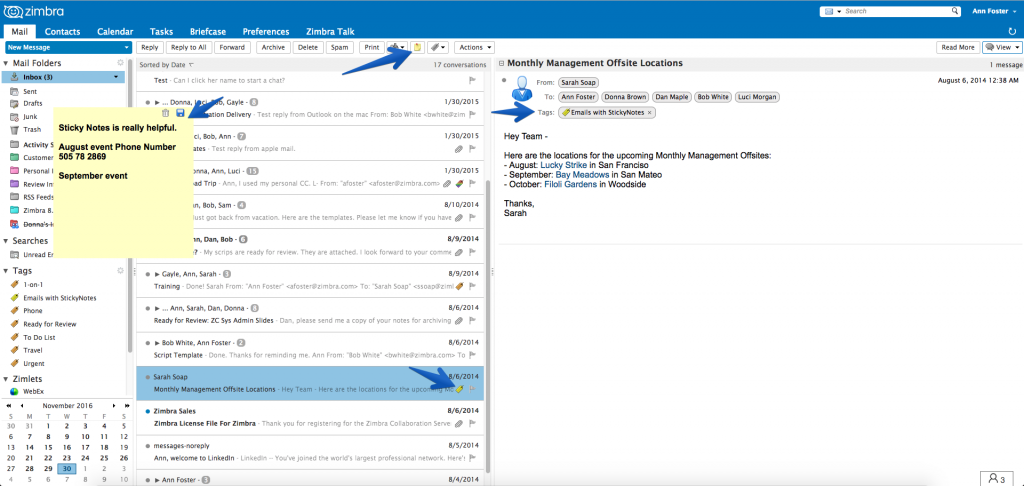The image size is (1024, 486).
Task: Select November 30 in mini calendar
Action: click(67, 468)
